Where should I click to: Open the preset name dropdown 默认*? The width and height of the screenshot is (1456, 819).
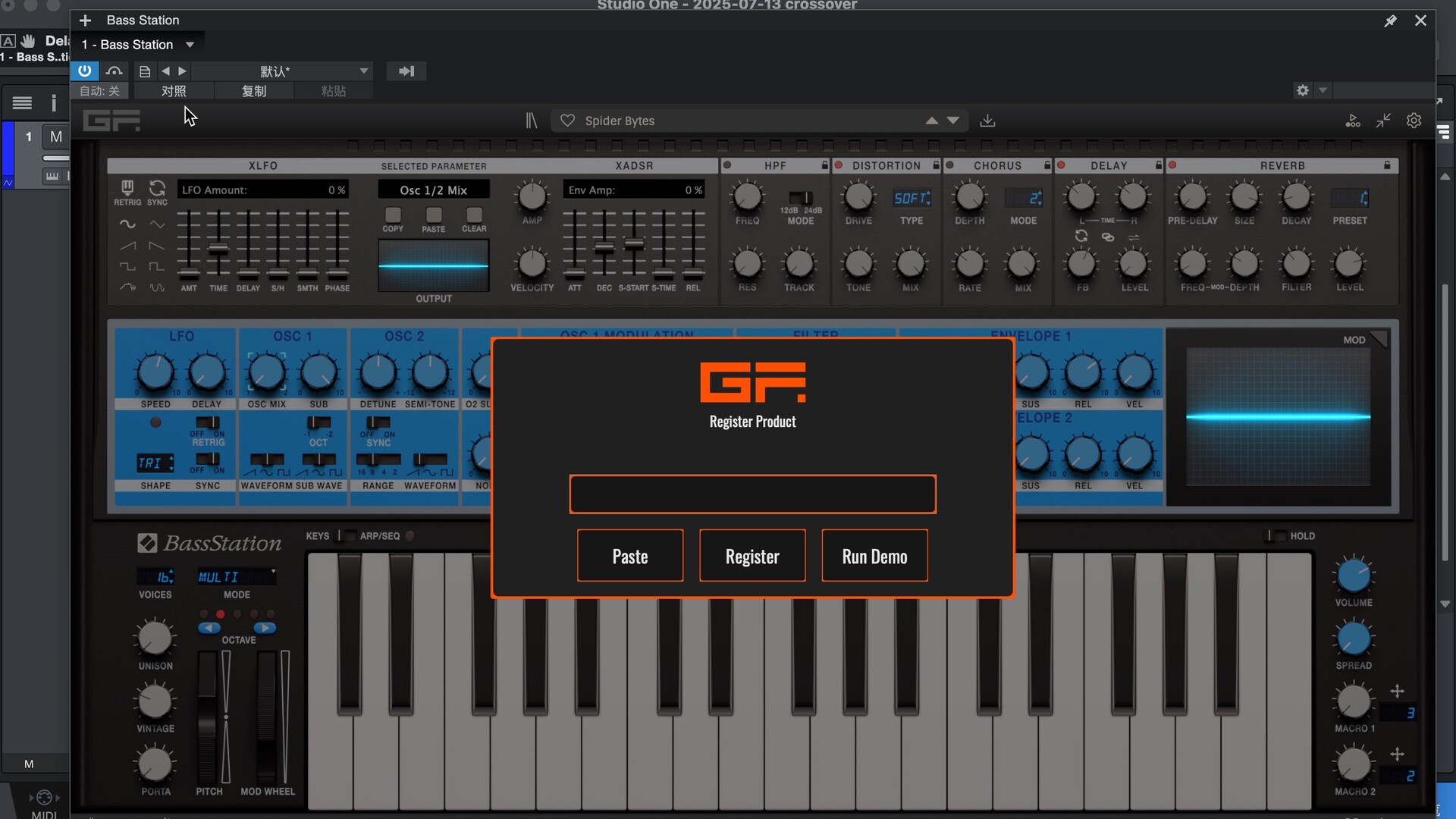tap(282, 71)
